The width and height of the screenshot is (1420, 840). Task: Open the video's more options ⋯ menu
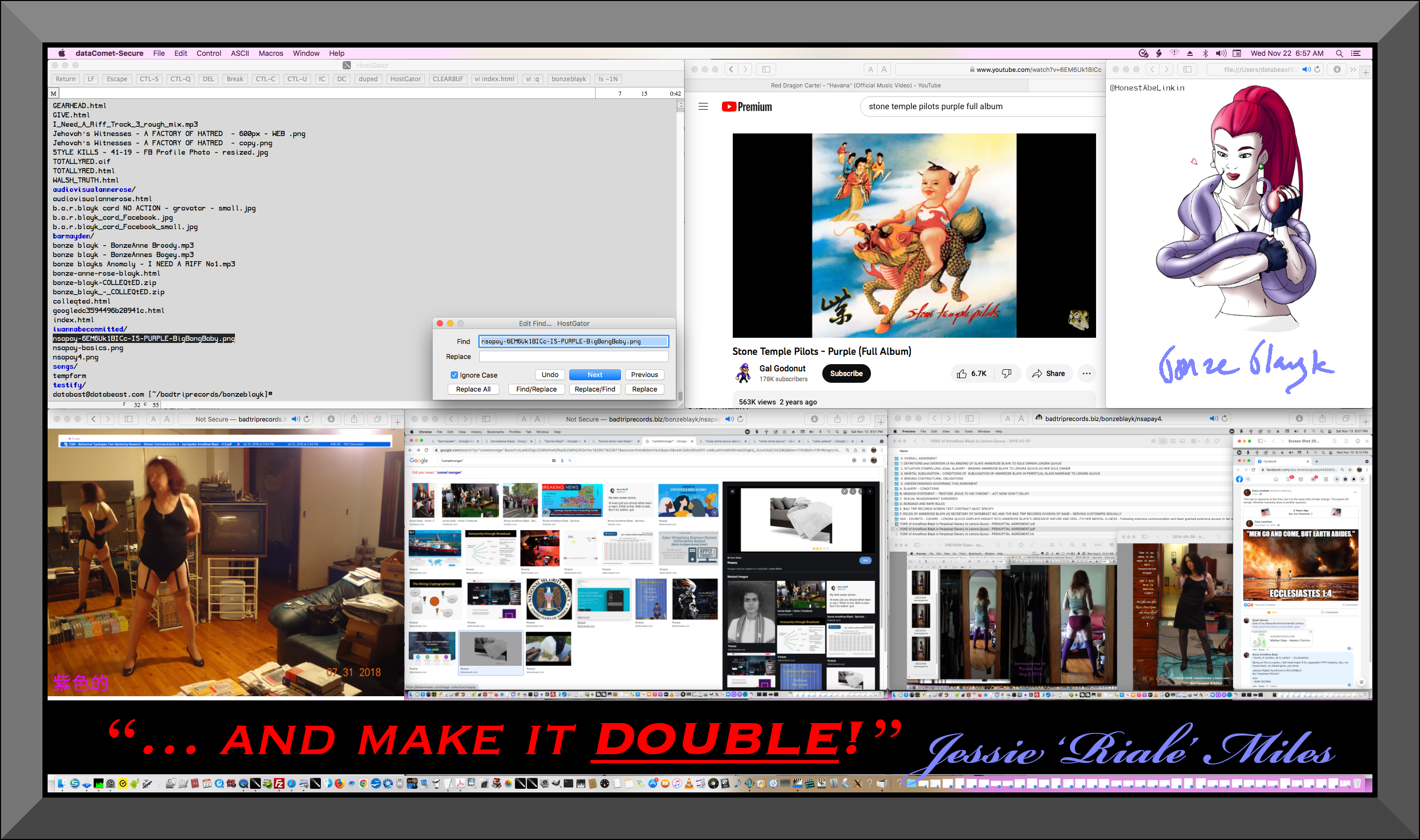(x=1087, y=373)
